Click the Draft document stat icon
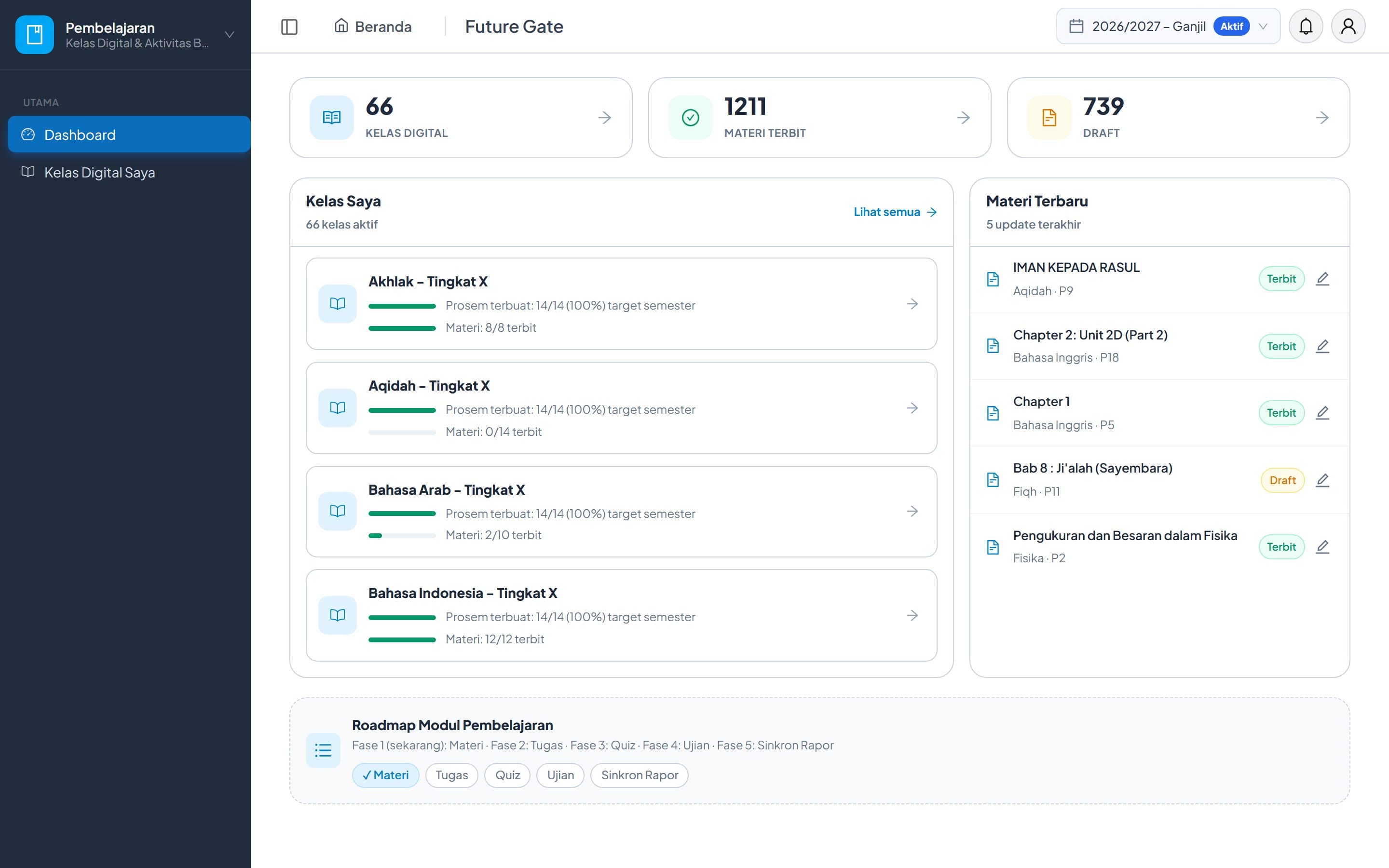1389x868 pixels. tap(1049, 118)
